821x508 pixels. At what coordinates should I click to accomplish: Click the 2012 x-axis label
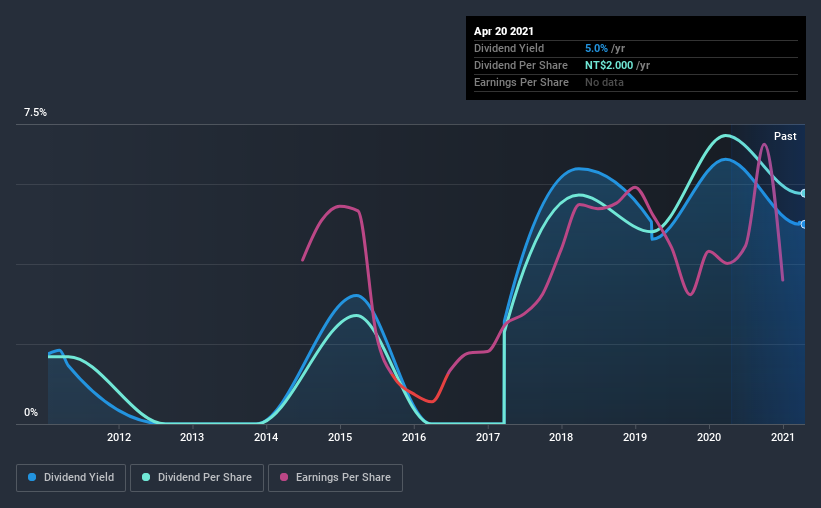click(x=119, y=437)
